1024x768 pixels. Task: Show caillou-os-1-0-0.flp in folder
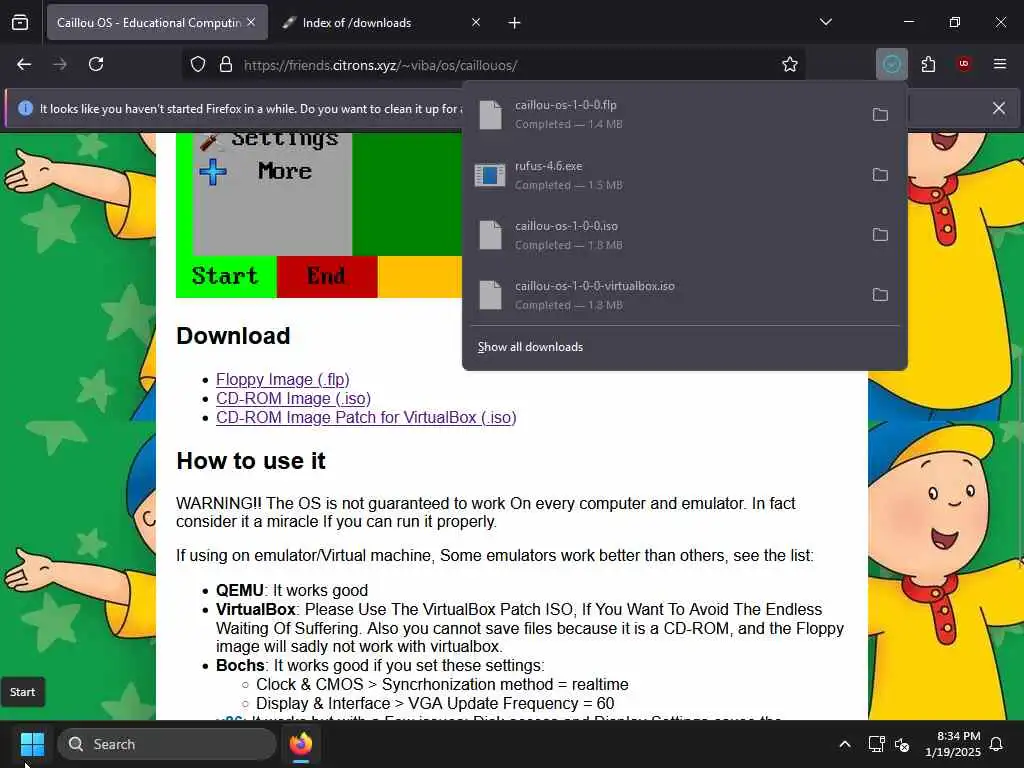(880, 115)
